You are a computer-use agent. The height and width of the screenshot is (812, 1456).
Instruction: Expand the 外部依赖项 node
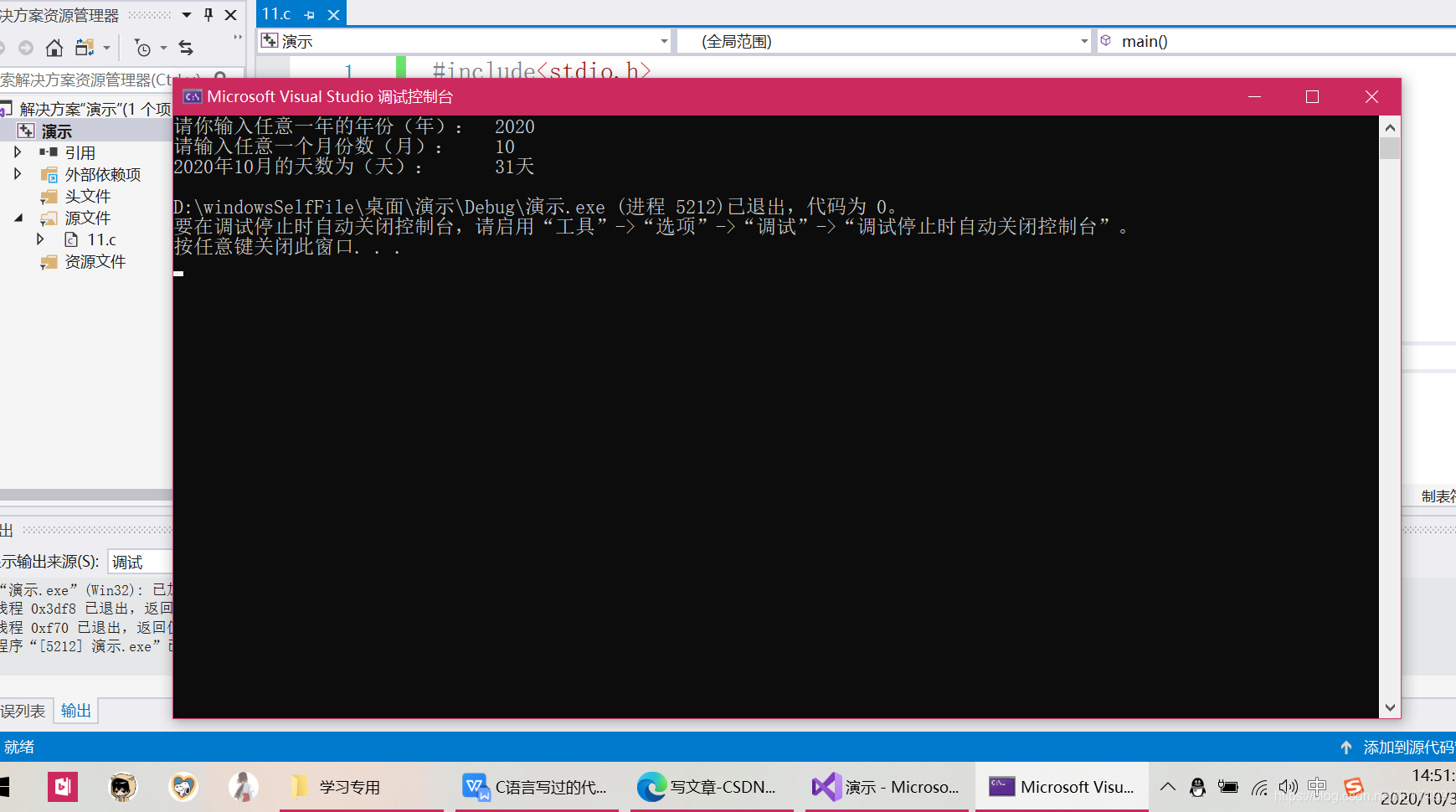coord(18,174)
